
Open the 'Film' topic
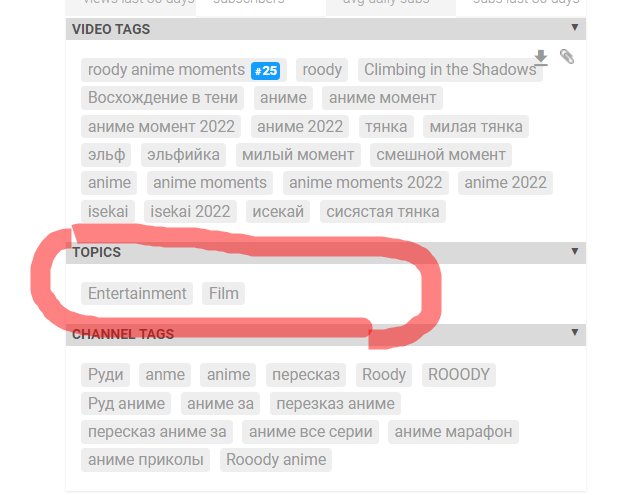[223, 293]
